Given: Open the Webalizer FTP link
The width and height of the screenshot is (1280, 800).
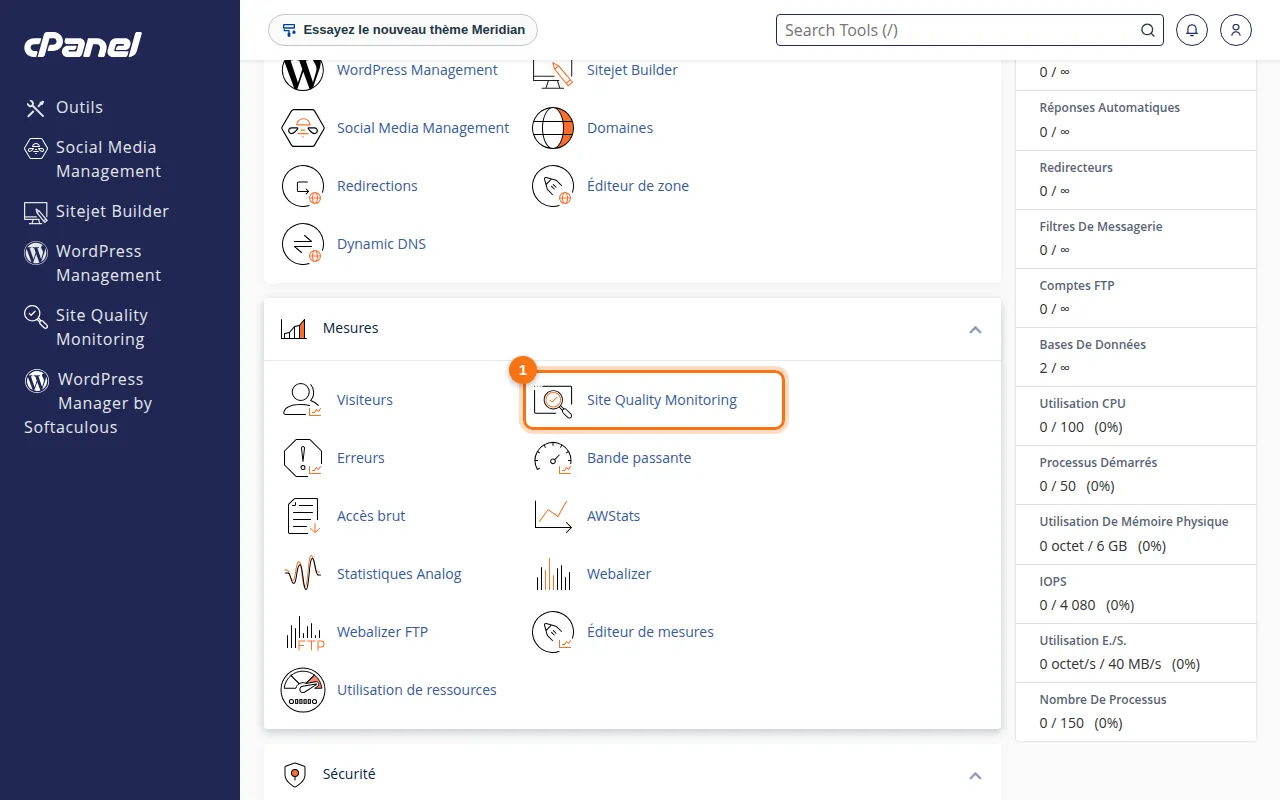Looking at the screenshot, I should coord(383,632).
